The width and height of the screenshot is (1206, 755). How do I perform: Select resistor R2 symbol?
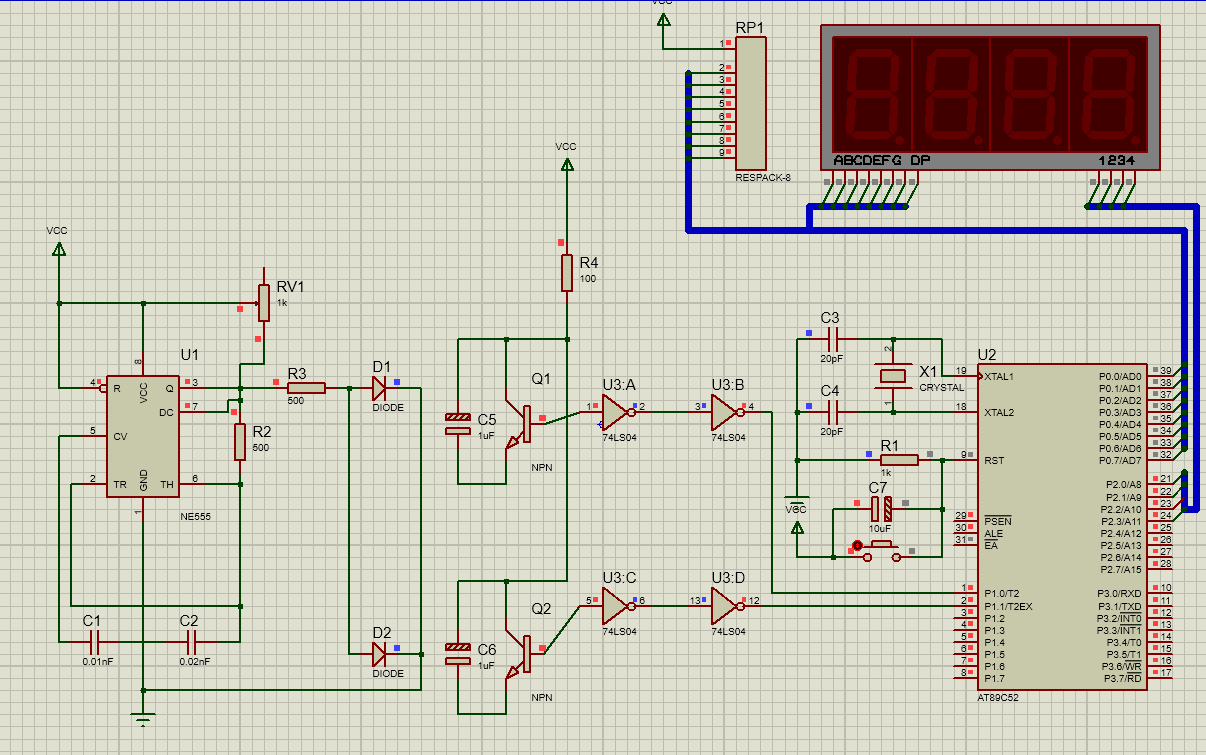[240, 442]
